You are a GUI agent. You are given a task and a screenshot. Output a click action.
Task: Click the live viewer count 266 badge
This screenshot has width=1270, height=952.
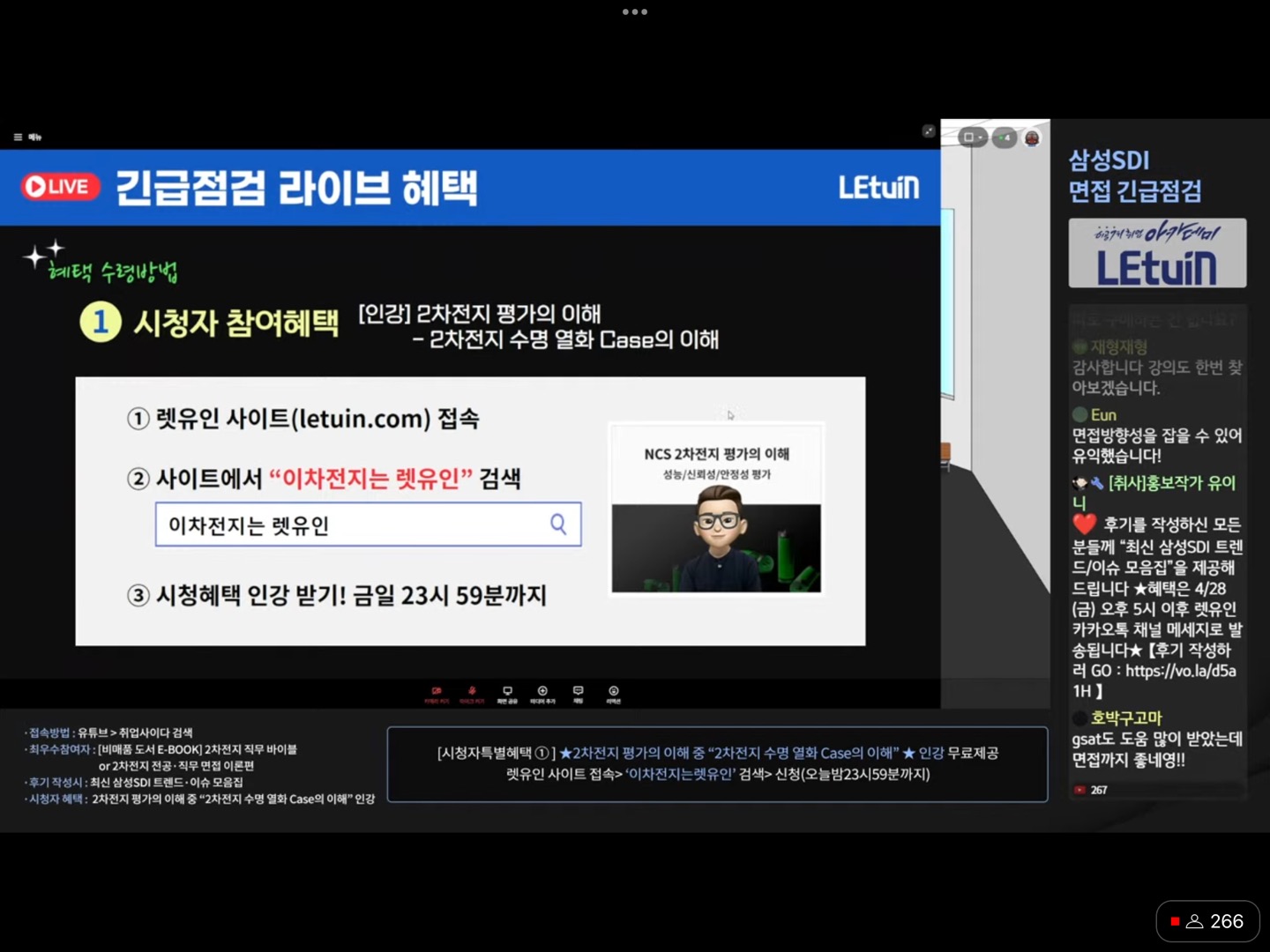(x=1207, y=921)
